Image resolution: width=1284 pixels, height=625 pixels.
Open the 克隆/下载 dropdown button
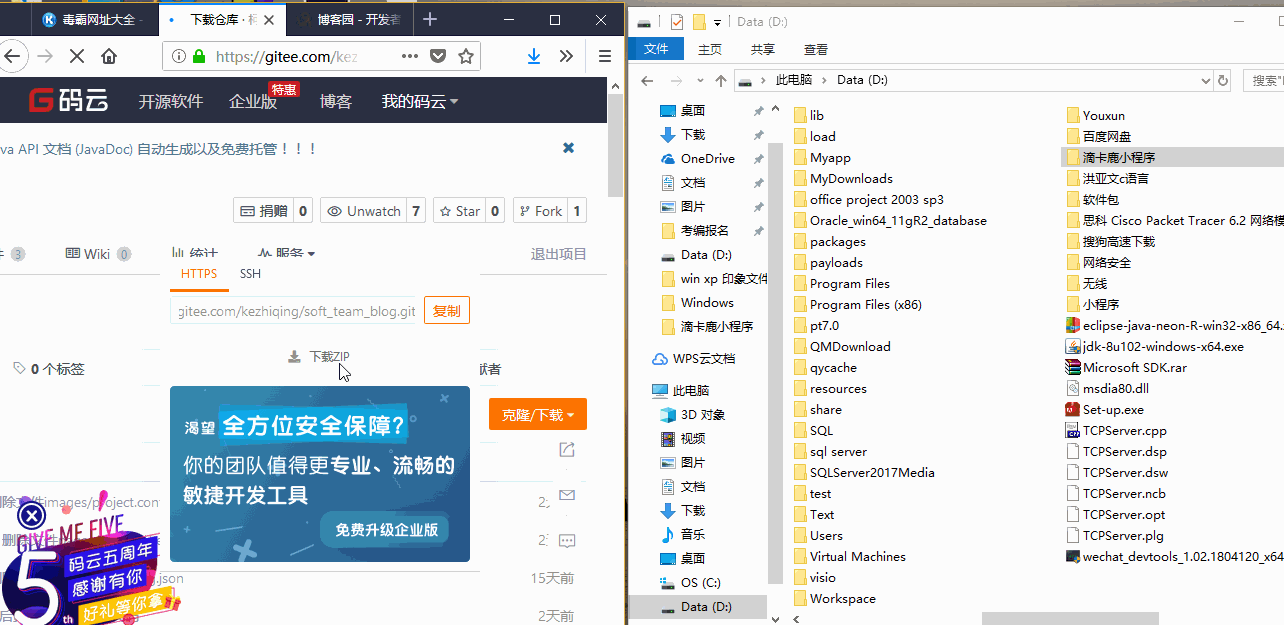pos(538,414)
